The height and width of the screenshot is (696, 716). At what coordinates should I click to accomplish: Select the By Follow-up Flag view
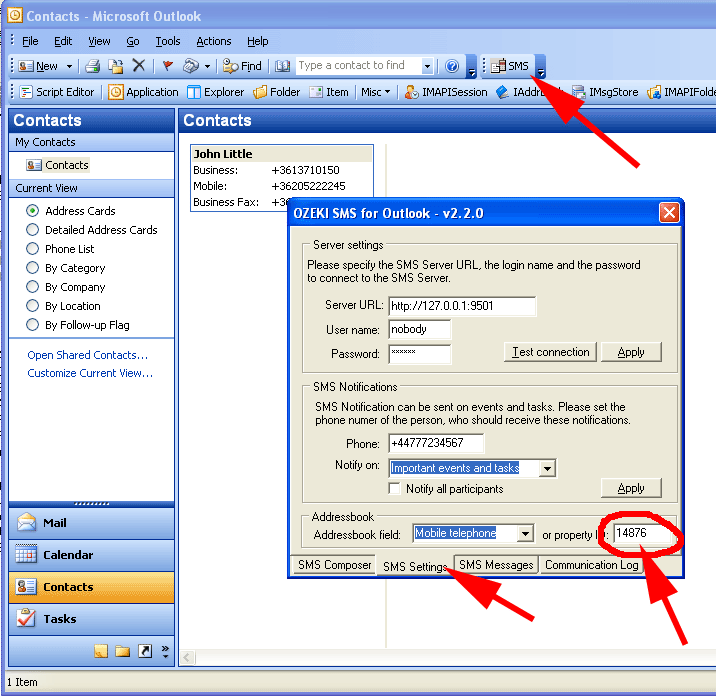tap(78, 325)
